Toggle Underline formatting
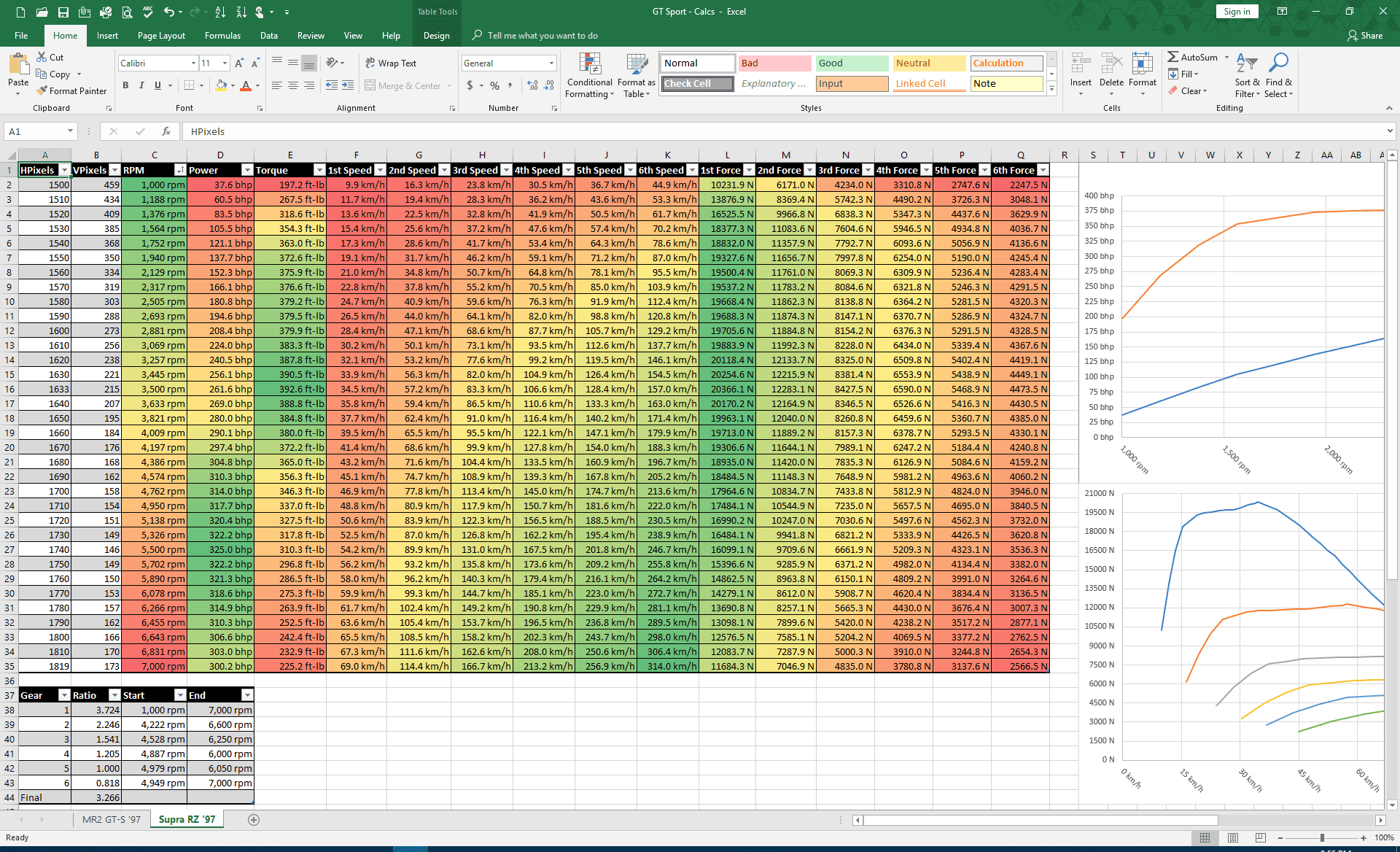 tap(157, 85)
